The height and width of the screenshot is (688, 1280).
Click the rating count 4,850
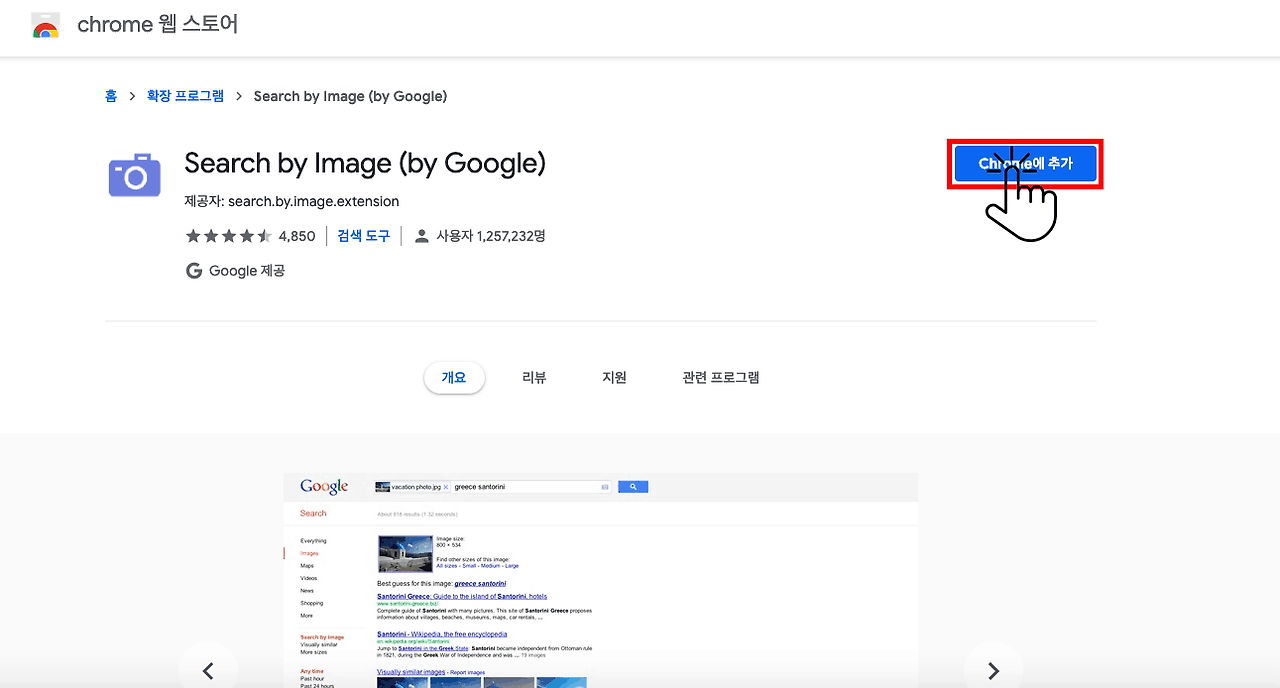coord(297,235)
